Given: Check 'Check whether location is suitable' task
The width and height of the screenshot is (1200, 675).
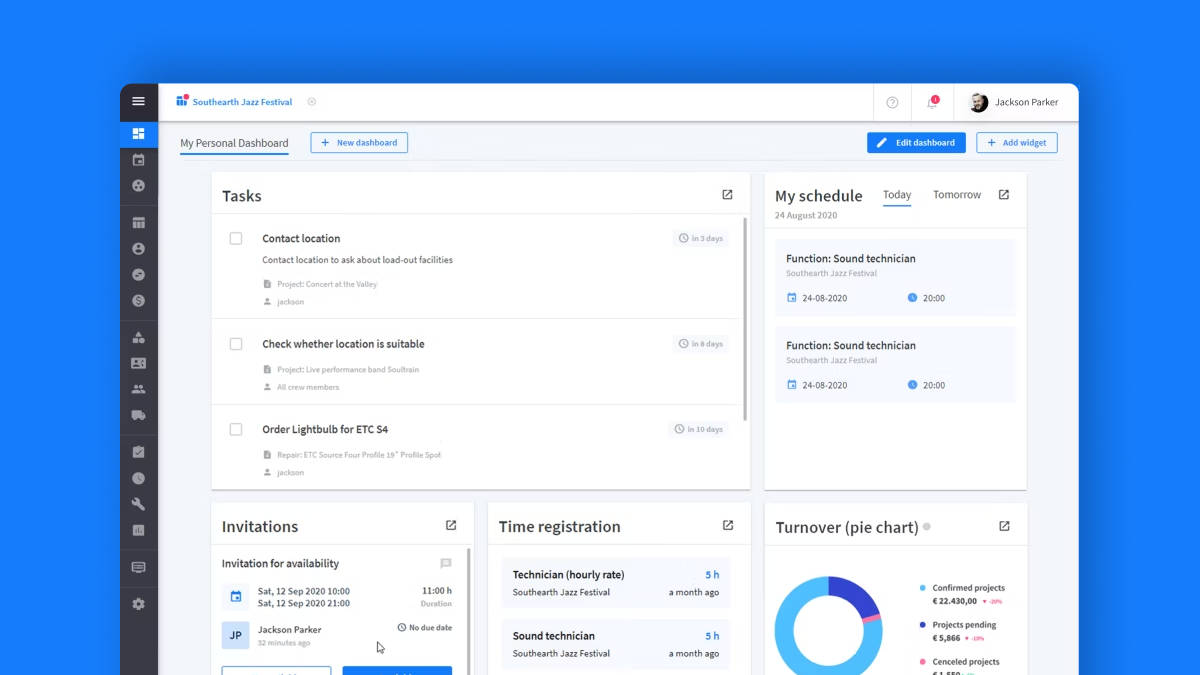Looking at the screenshot, I should coord(236,344).
